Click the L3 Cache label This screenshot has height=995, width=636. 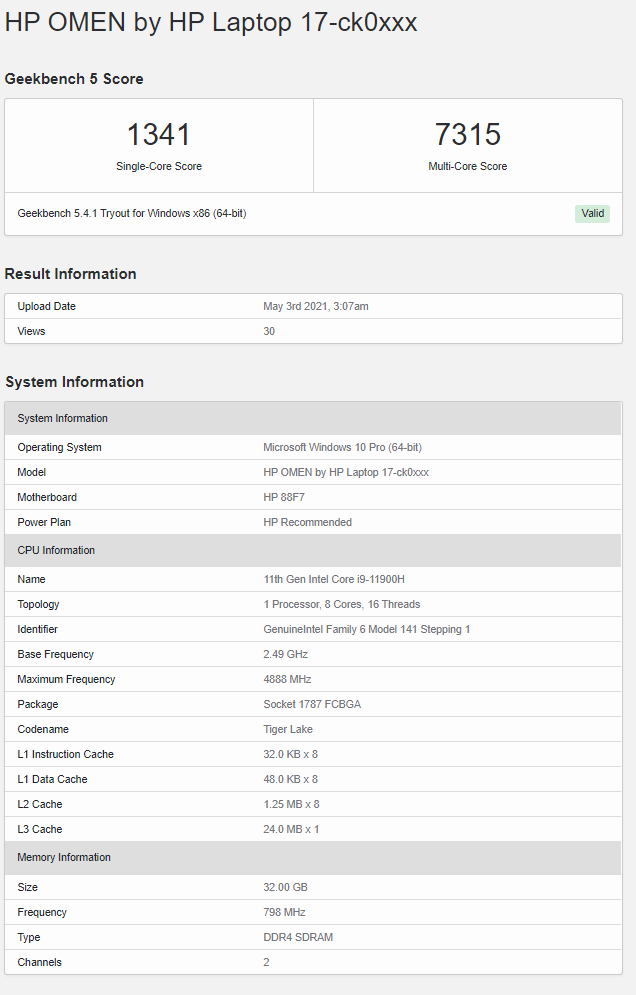[39, 829]
